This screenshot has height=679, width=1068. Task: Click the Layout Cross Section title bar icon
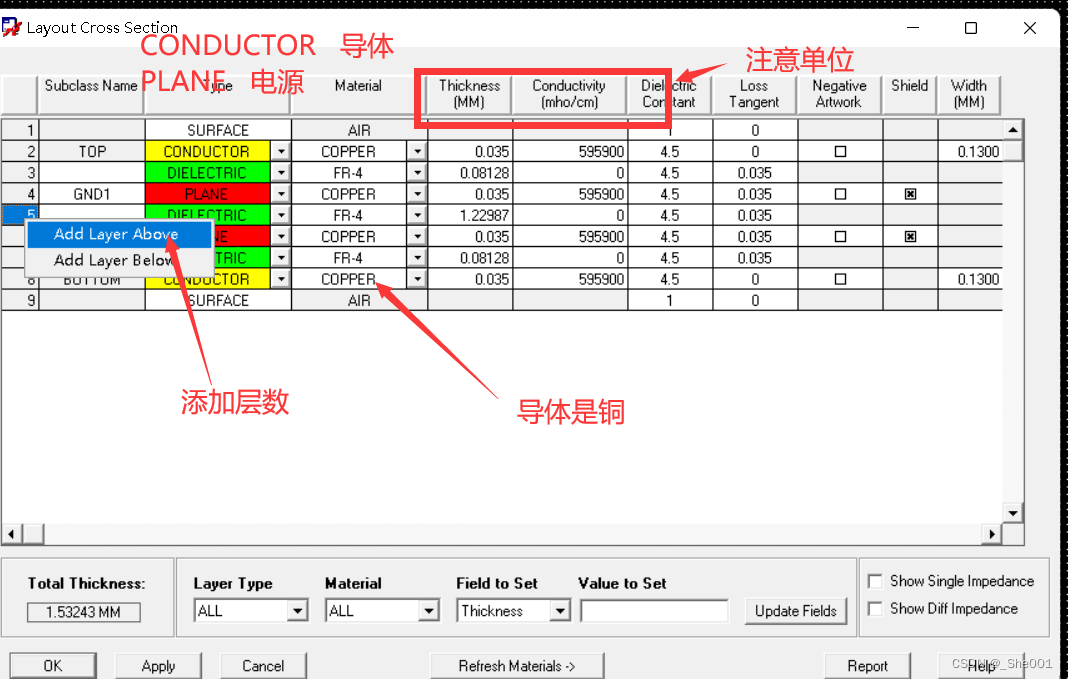coord(12,27)
